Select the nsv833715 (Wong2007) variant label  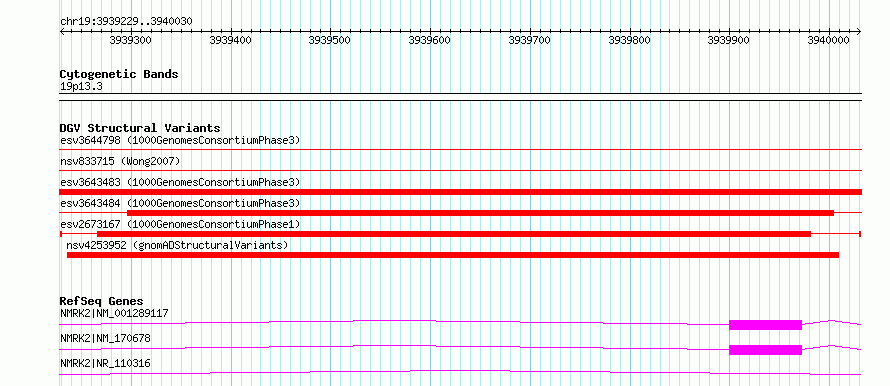[120, 162]
